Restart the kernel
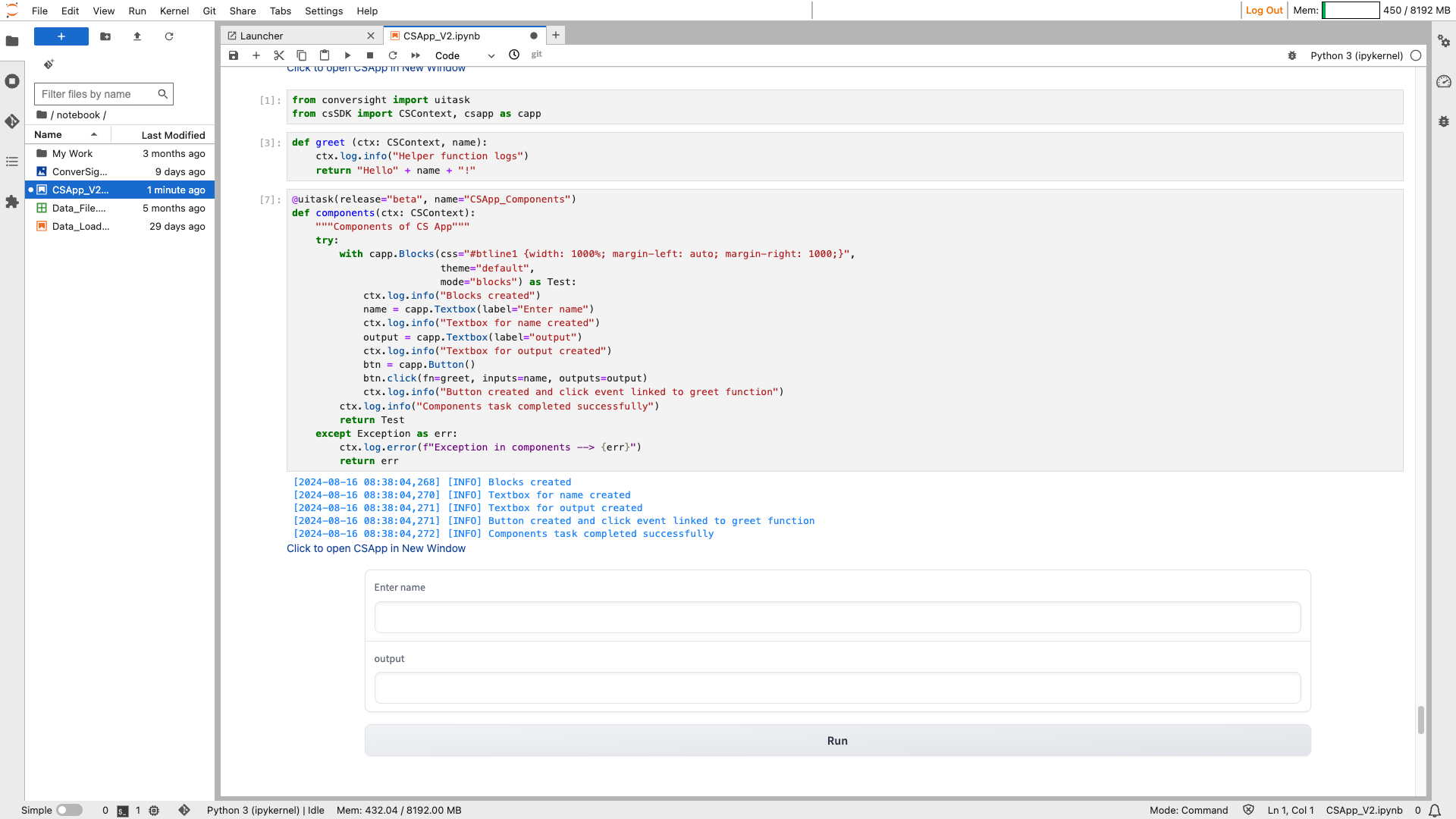This screenshot has width=1456, height=819. (x=393, y=55)
